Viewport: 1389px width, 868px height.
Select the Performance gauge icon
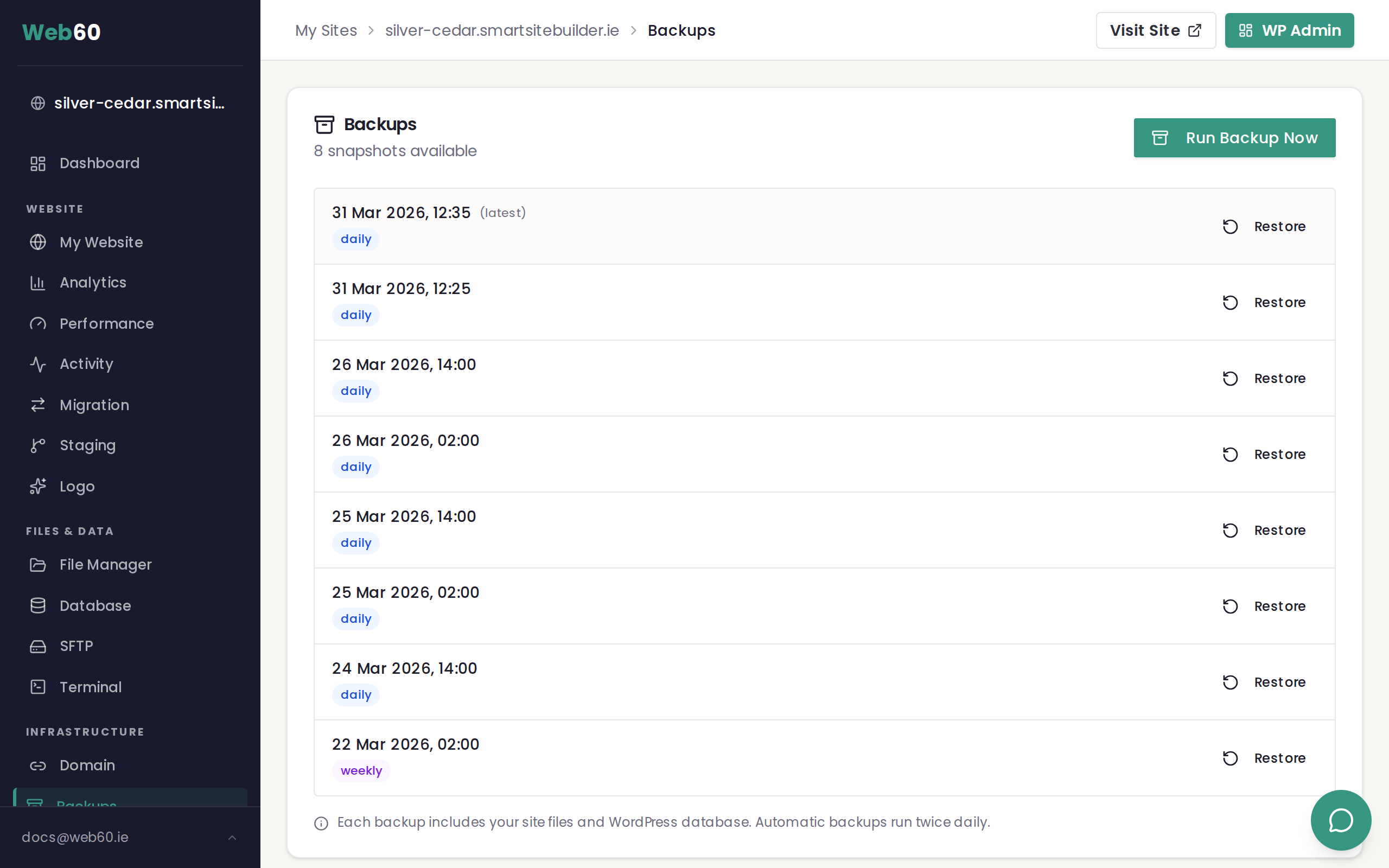point(38,323)
